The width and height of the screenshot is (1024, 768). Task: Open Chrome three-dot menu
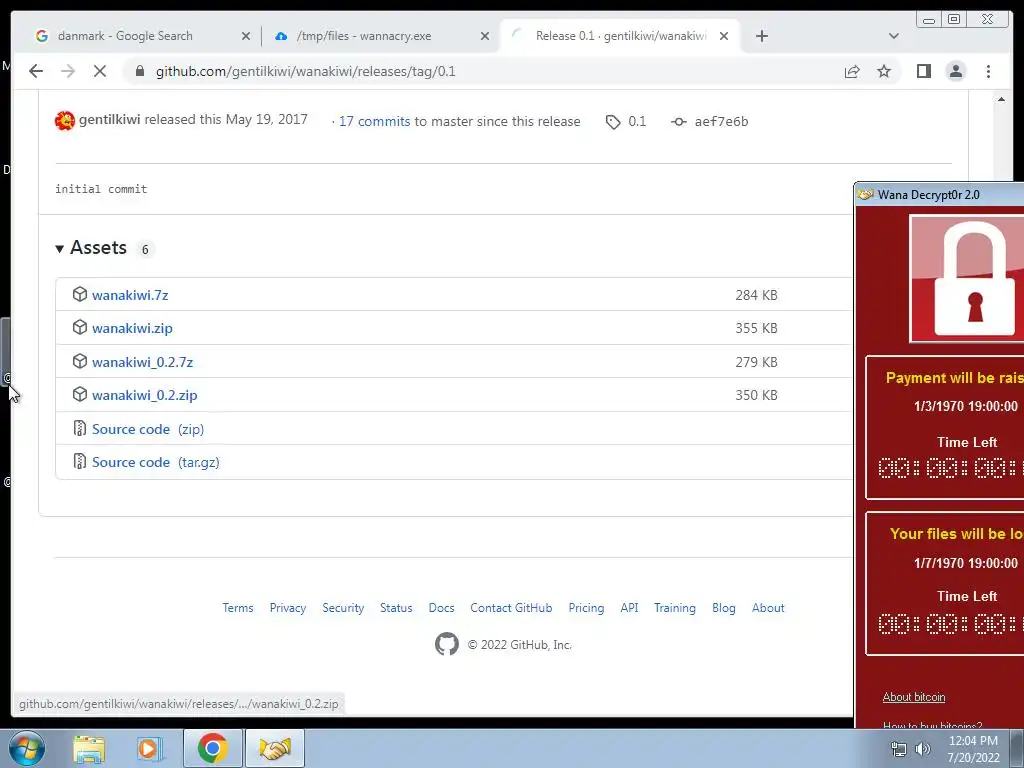coord(988,71)
